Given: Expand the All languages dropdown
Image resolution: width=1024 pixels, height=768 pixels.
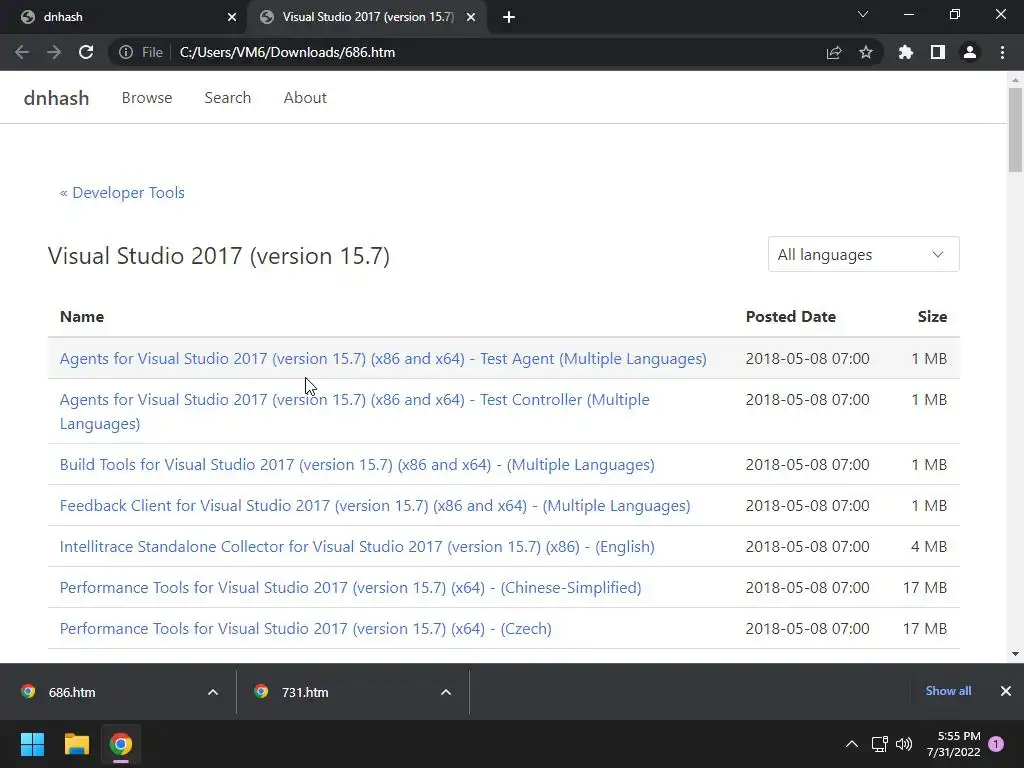Looking at the screenshot, I should 863,254.
